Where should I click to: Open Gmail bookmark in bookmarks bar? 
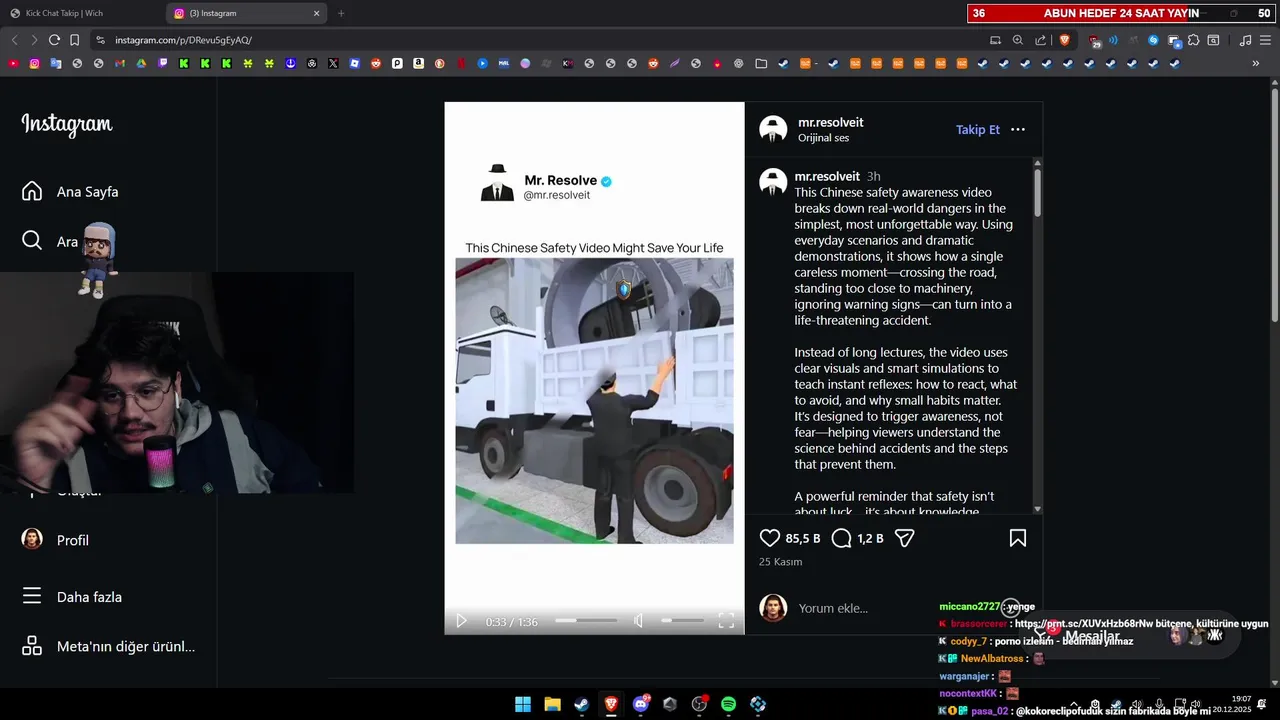tap(120, 63)
